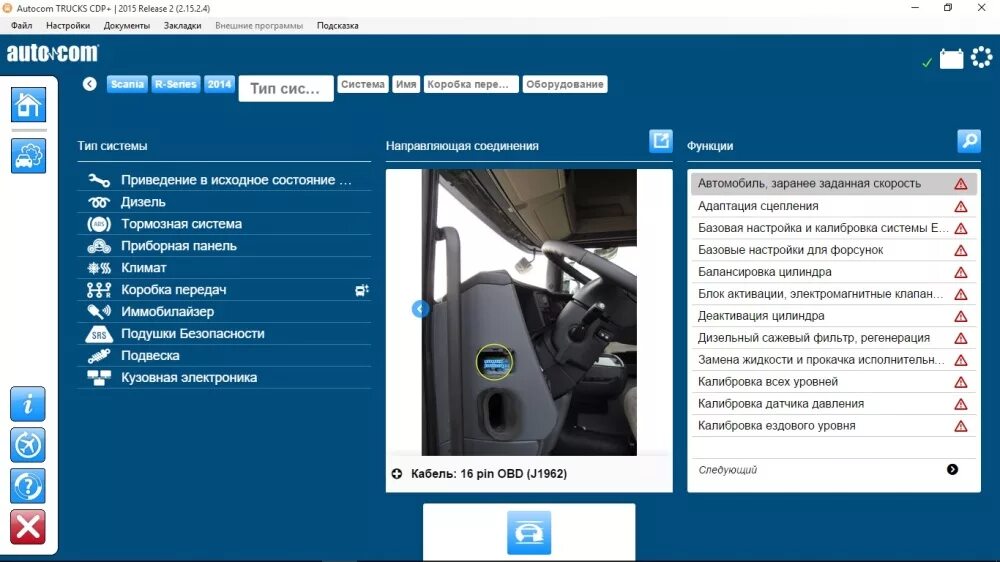Select the Коробка пере... breadcrumb tab
Screen dimensions: 1000x562
471,84
